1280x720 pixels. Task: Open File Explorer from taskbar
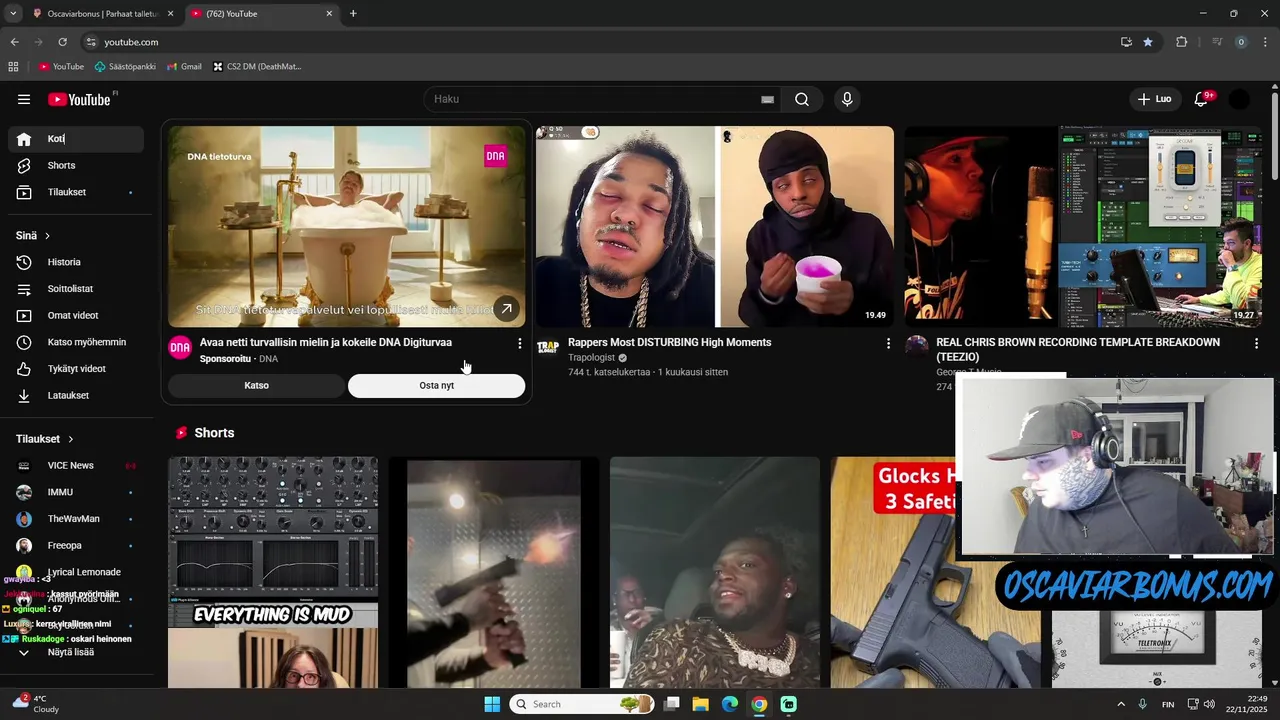[x=701, y=704]
